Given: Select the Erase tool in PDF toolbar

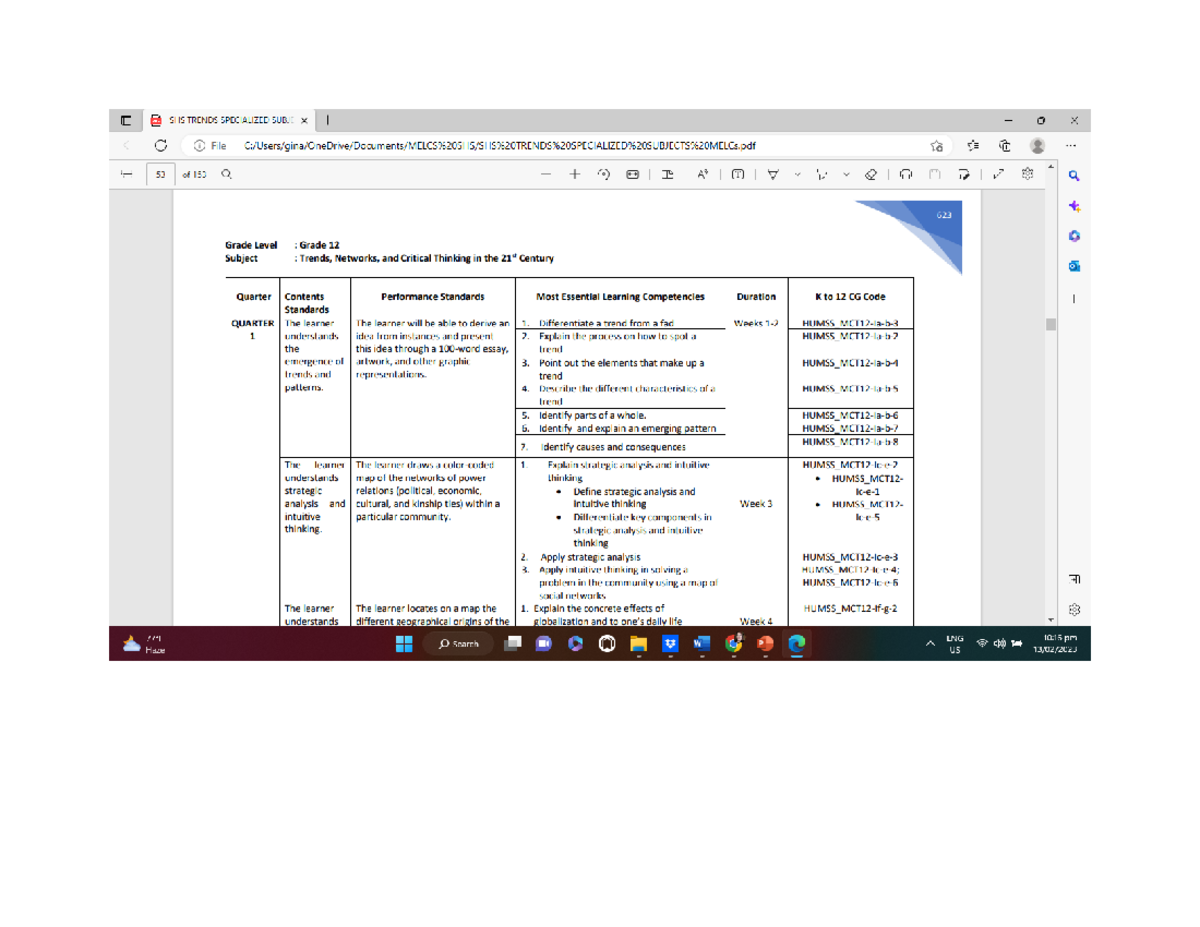Looking at the screenshot, I should (869, 174).
